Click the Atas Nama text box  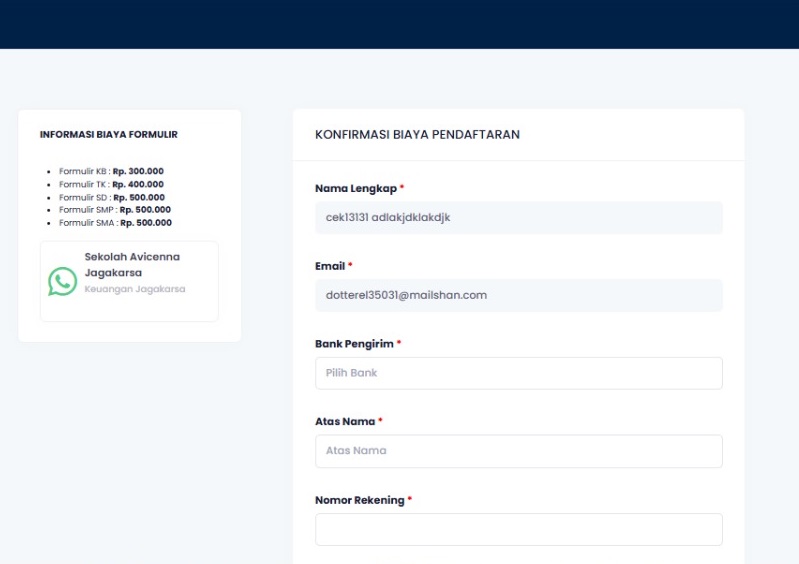(518, 451)
